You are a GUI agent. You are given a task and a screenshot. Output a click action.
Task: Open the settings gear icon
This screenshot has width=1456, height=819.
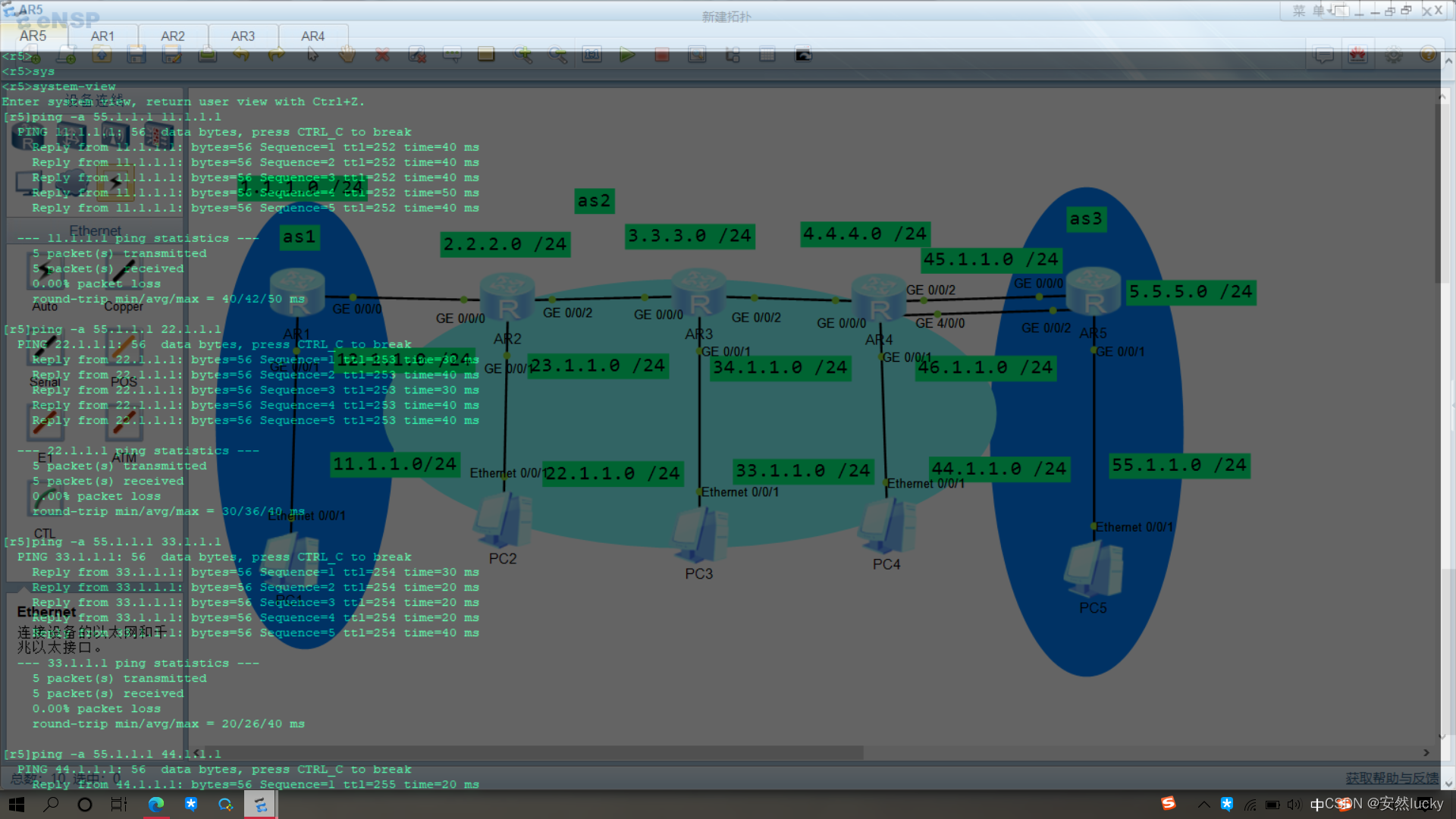1393,55
